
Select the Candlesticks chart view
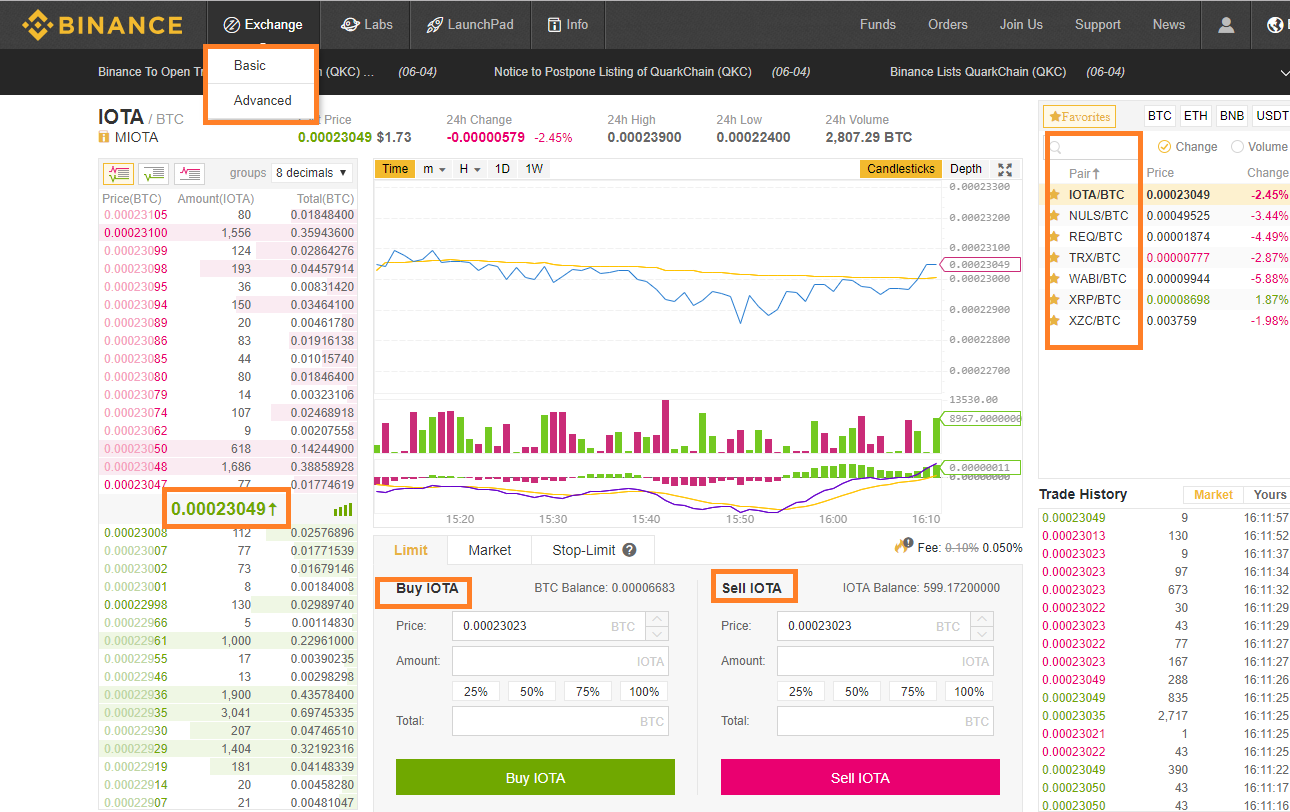pos(901,169)
